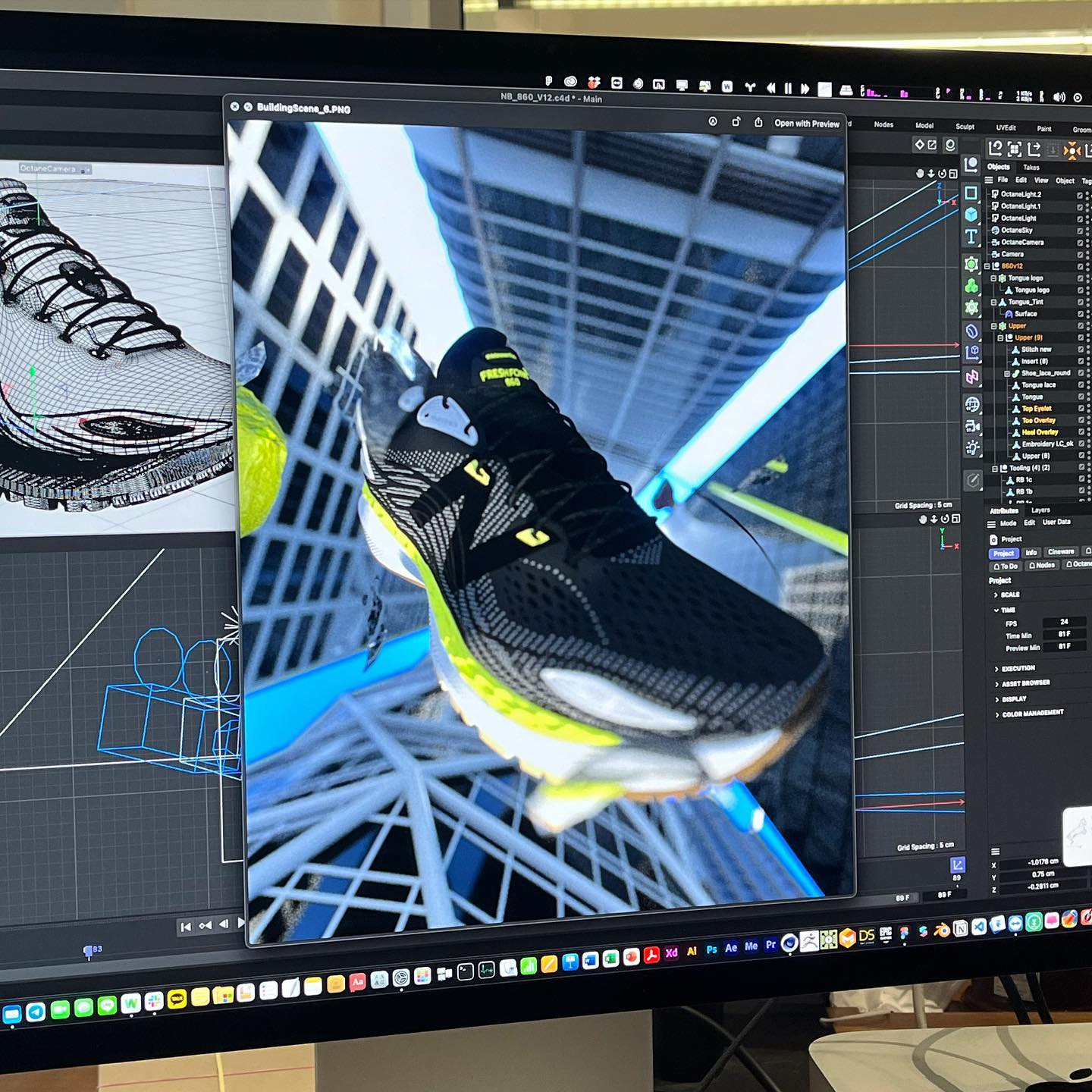Click the share icon in preview window
This screenshot has height=1092, width=1092.
pyautogui.click(x=758, y=122)
